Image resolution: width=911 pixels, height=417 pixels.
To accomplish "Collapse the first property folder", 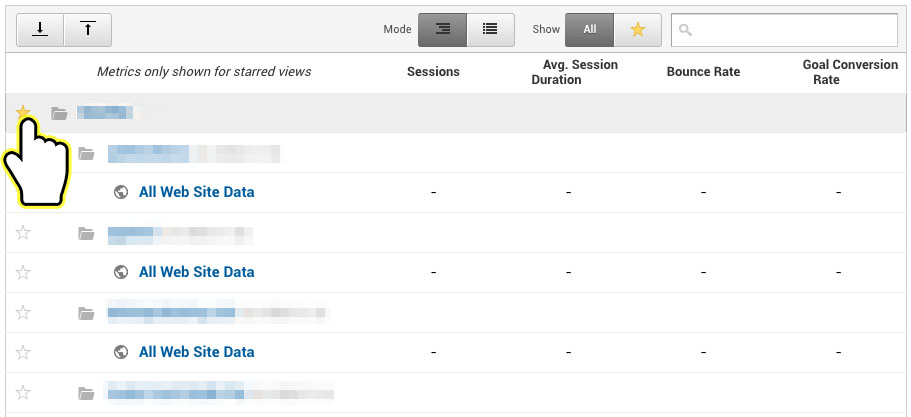I will coord(87,153).
